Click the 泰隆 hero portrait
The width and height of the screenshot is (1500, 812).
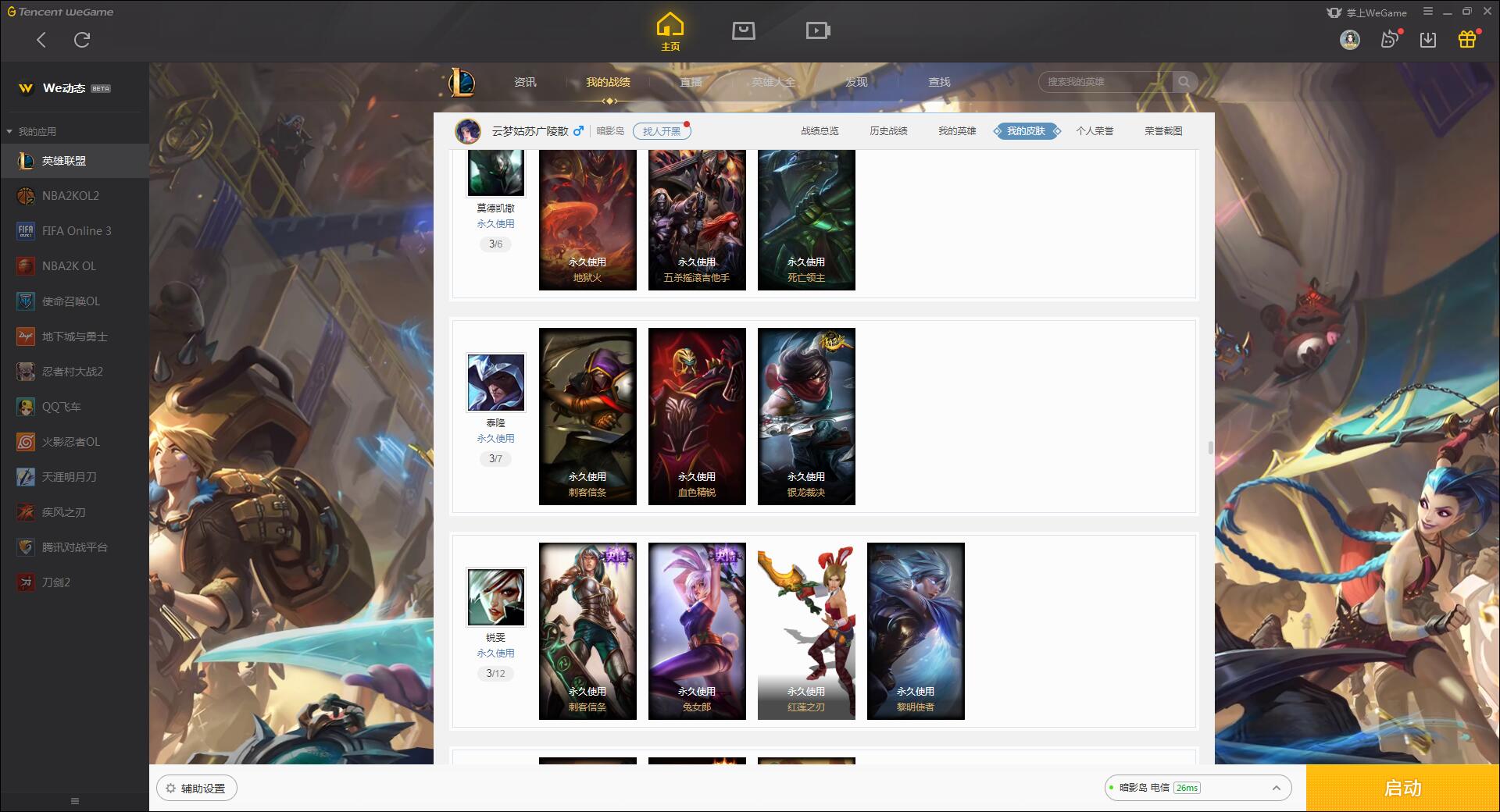[496, 383]
